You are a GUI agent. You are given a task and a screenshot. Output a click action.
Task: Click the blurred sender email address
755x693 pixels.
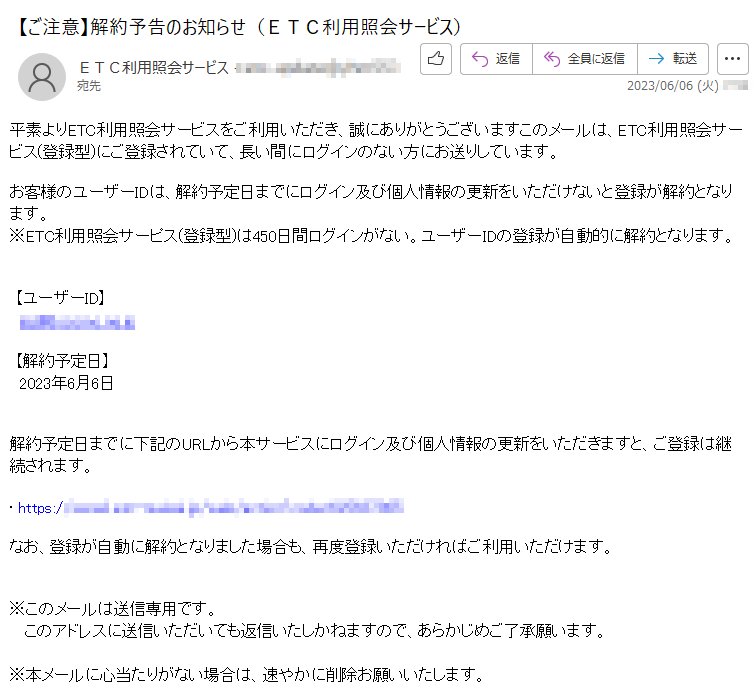tap(318, 67)
